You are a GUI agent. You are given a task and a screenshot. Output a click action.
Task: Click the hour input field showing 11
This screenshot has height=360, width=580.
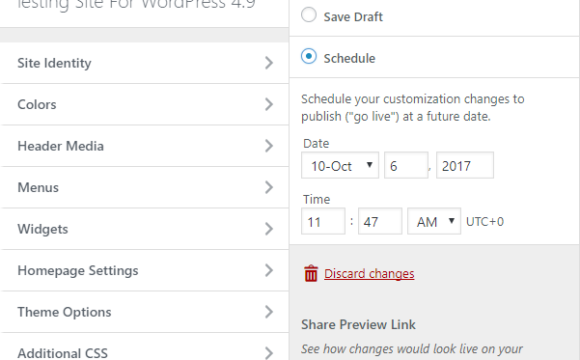point(323,221)
